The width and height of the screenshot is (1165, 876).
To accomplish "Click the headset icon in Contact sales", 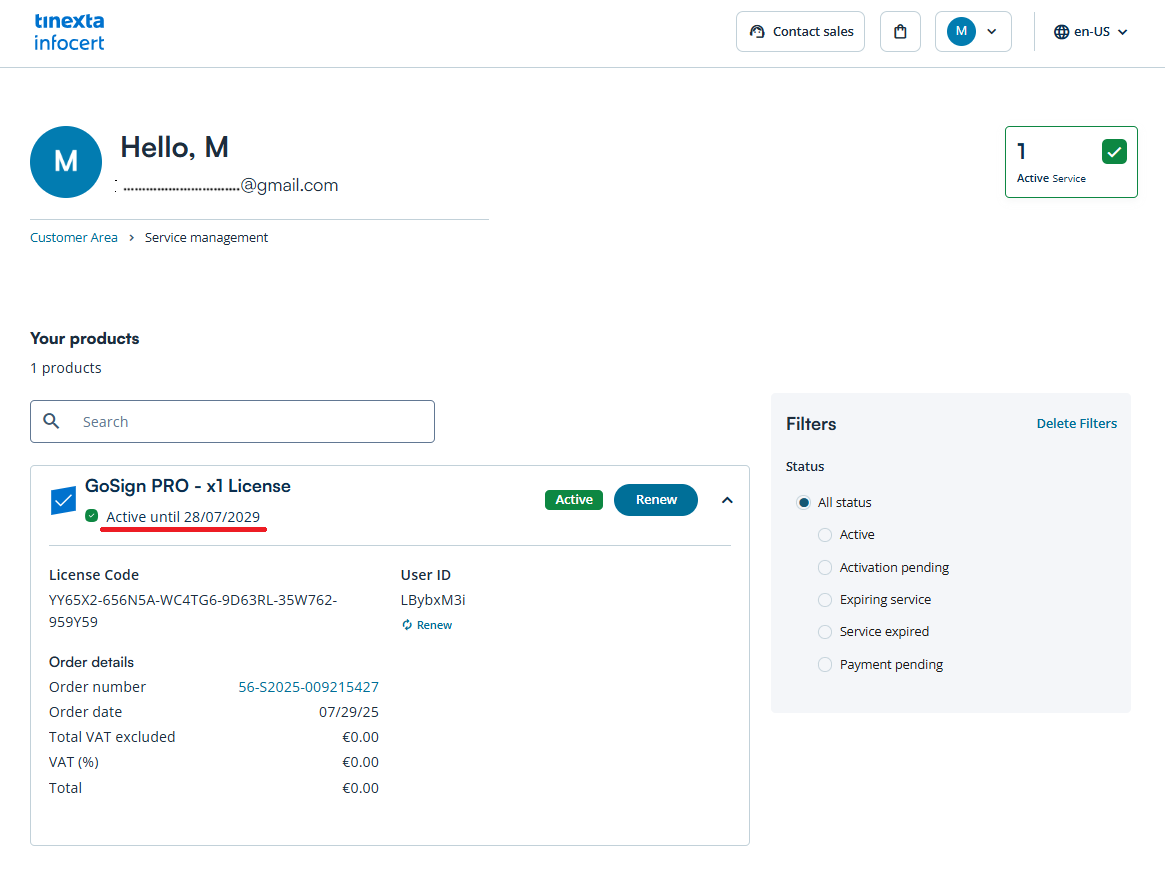I will click(757, 32).
